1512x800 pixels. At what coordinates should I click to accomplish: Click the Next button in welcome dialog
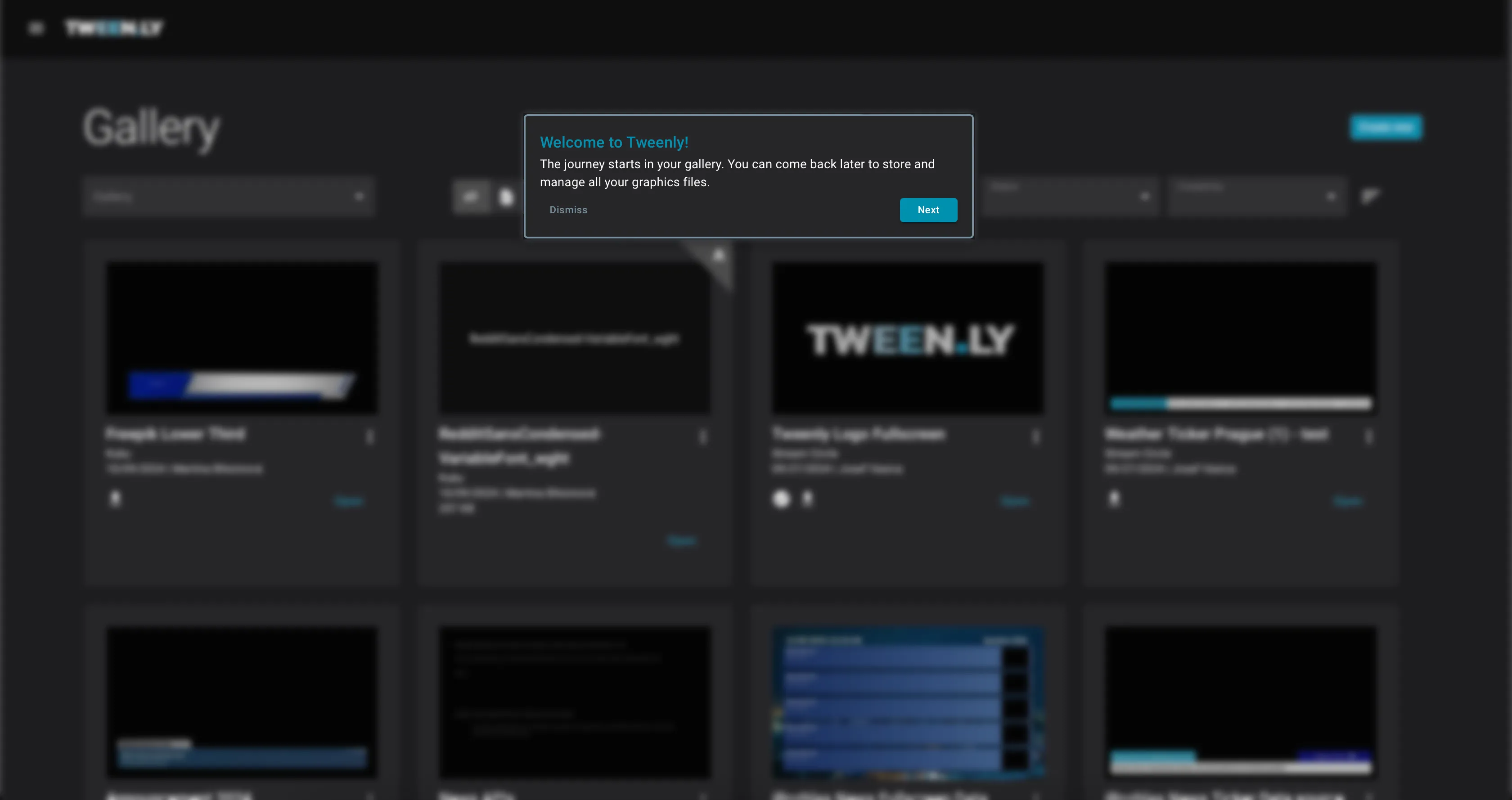[x=928, y=210]
